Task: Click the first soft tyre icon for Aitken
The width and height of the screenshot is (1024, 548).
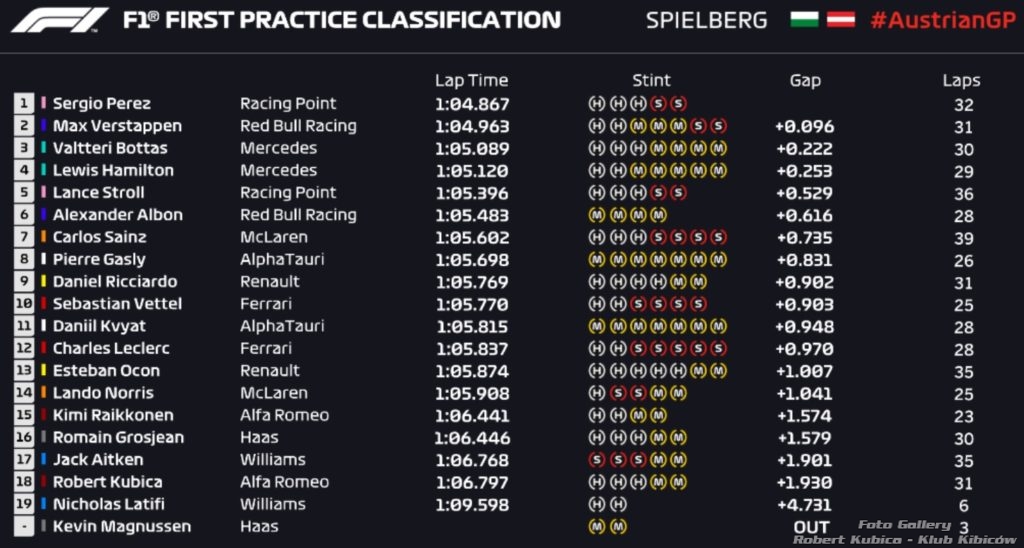Action: point(596,460)
